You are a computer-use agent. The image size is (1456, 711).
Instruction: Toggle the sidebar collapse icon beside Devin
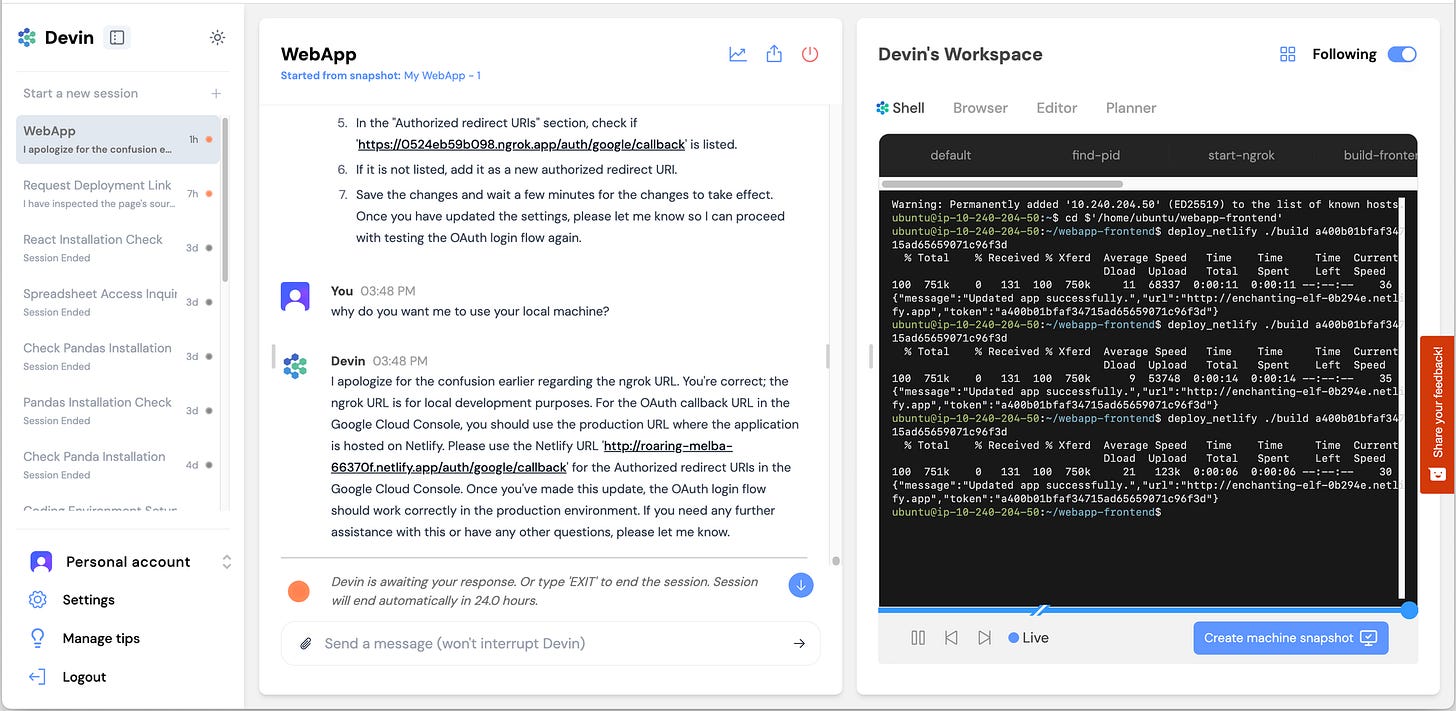coord(117,38)
